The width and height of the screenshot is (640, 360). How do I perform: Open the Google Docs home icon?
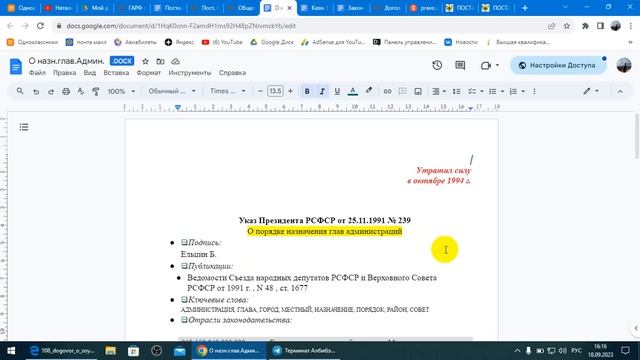click(16, 66)
